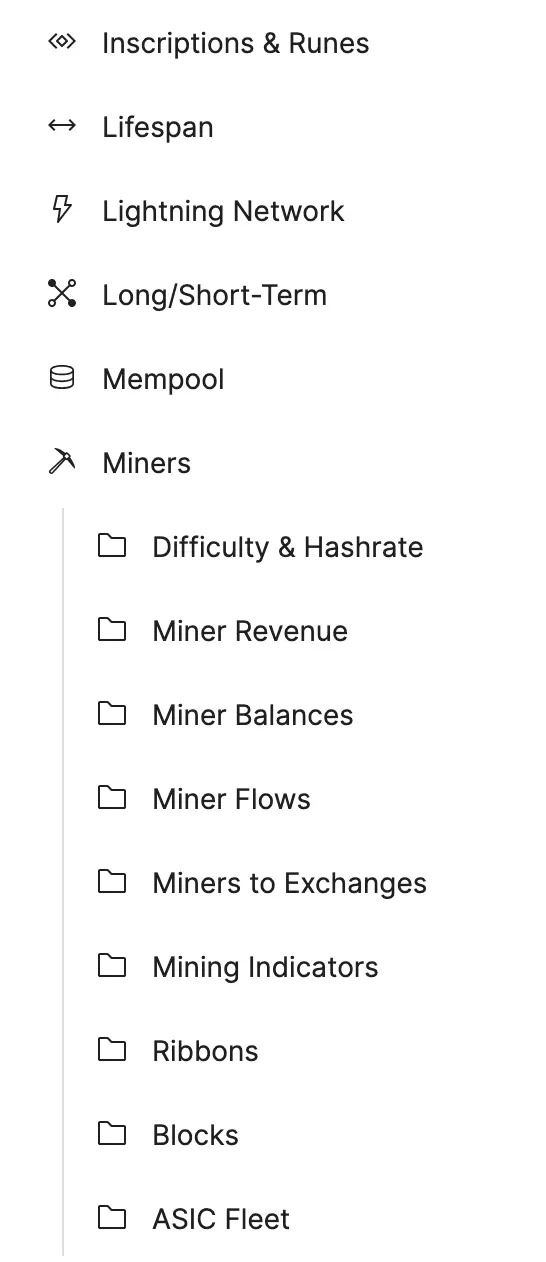Click the Miners pickaxe icon

(x=62, y=462)
